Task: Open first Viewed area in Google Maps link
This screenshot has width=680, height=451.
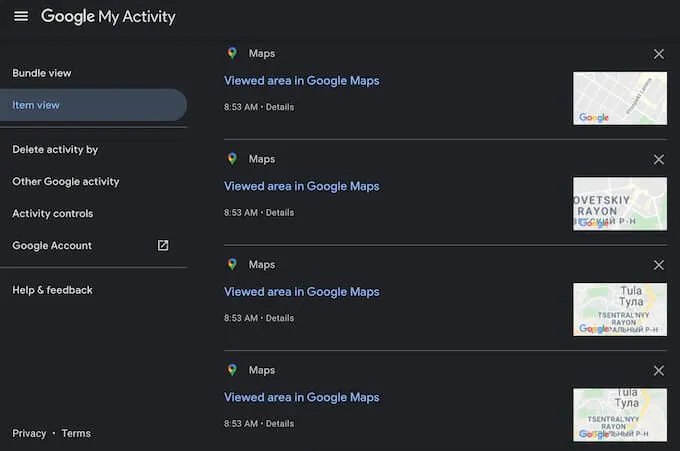Action: 301,81
